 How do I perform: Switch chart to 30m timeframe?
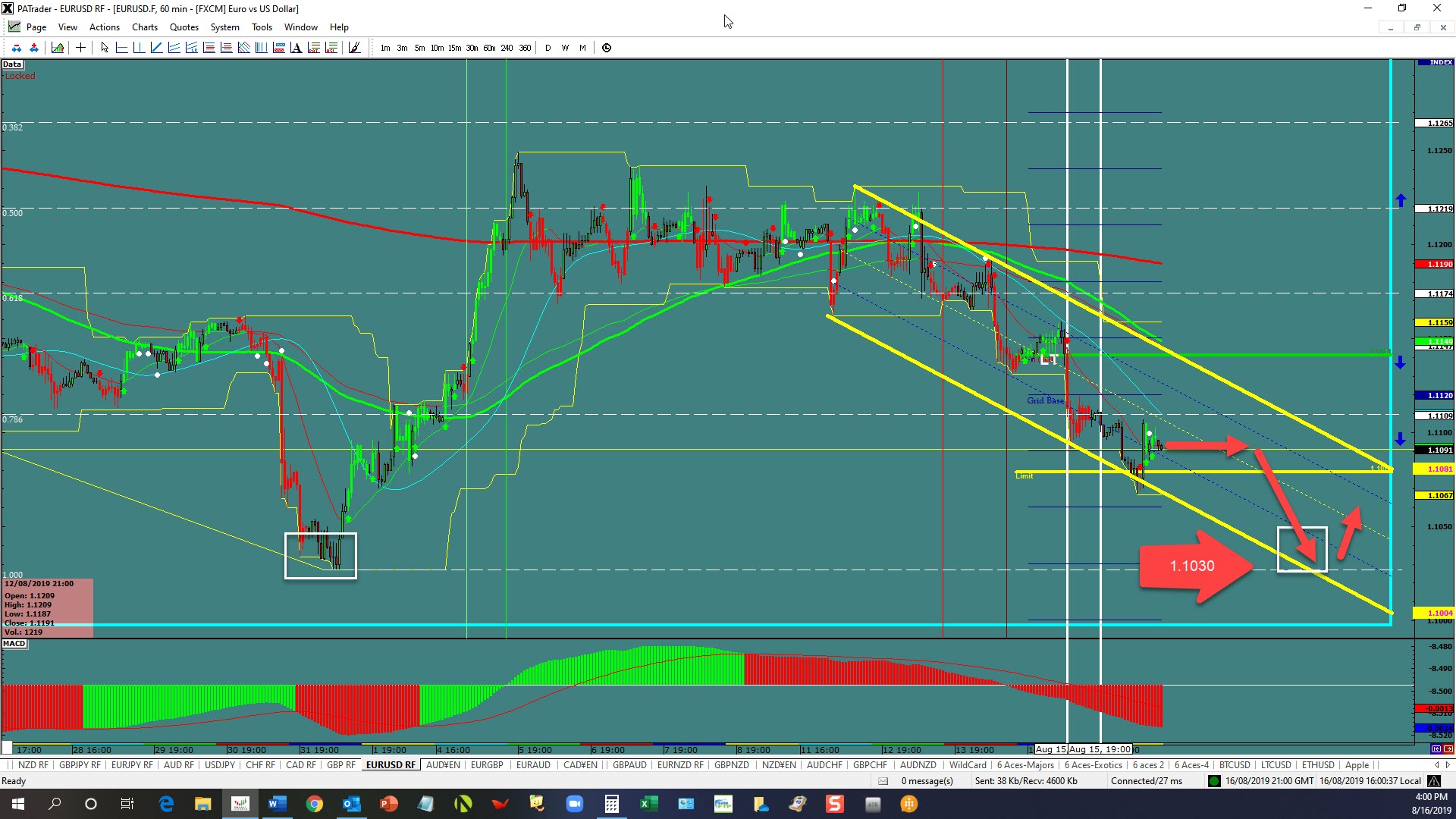pos(472,48)
